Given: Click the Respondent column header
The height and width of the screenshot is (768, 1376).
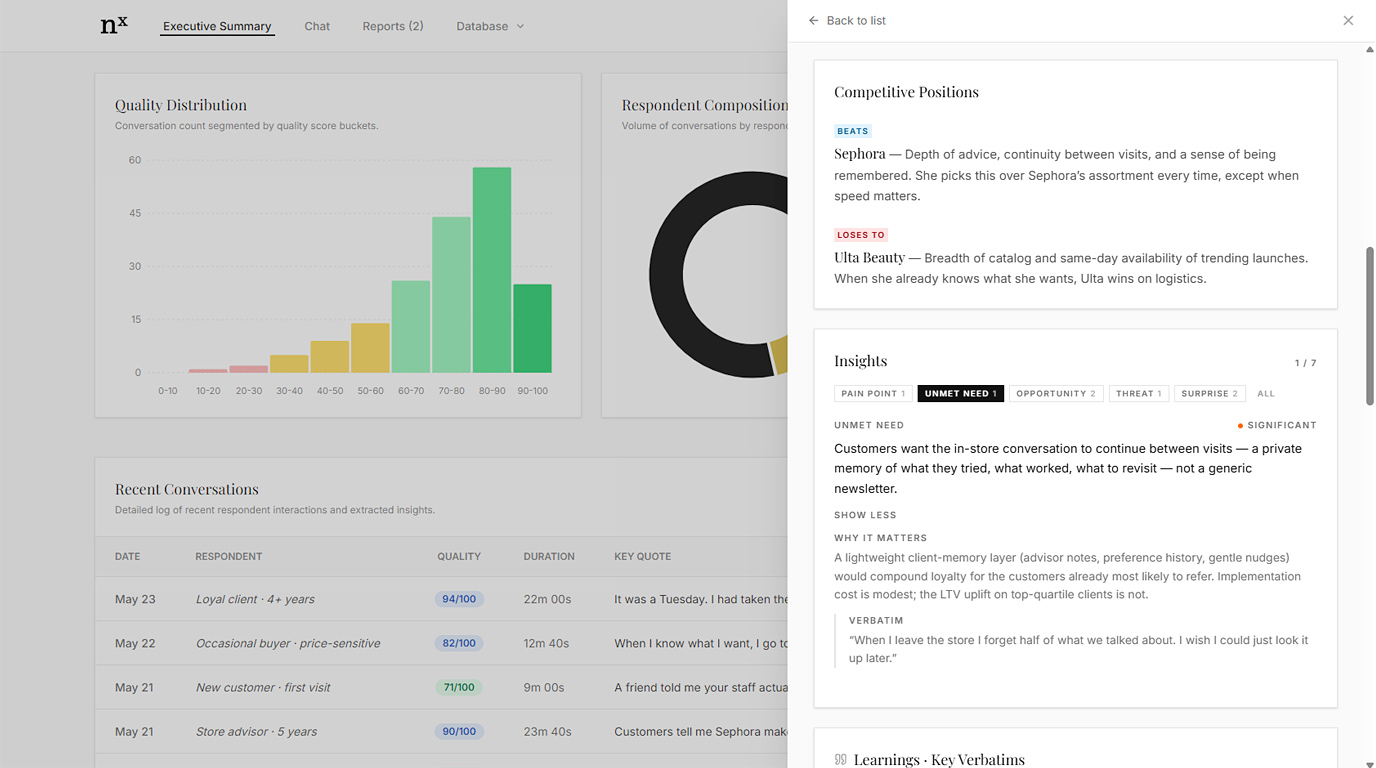Looking at the screenshot, I should click(x=229, y=556).
